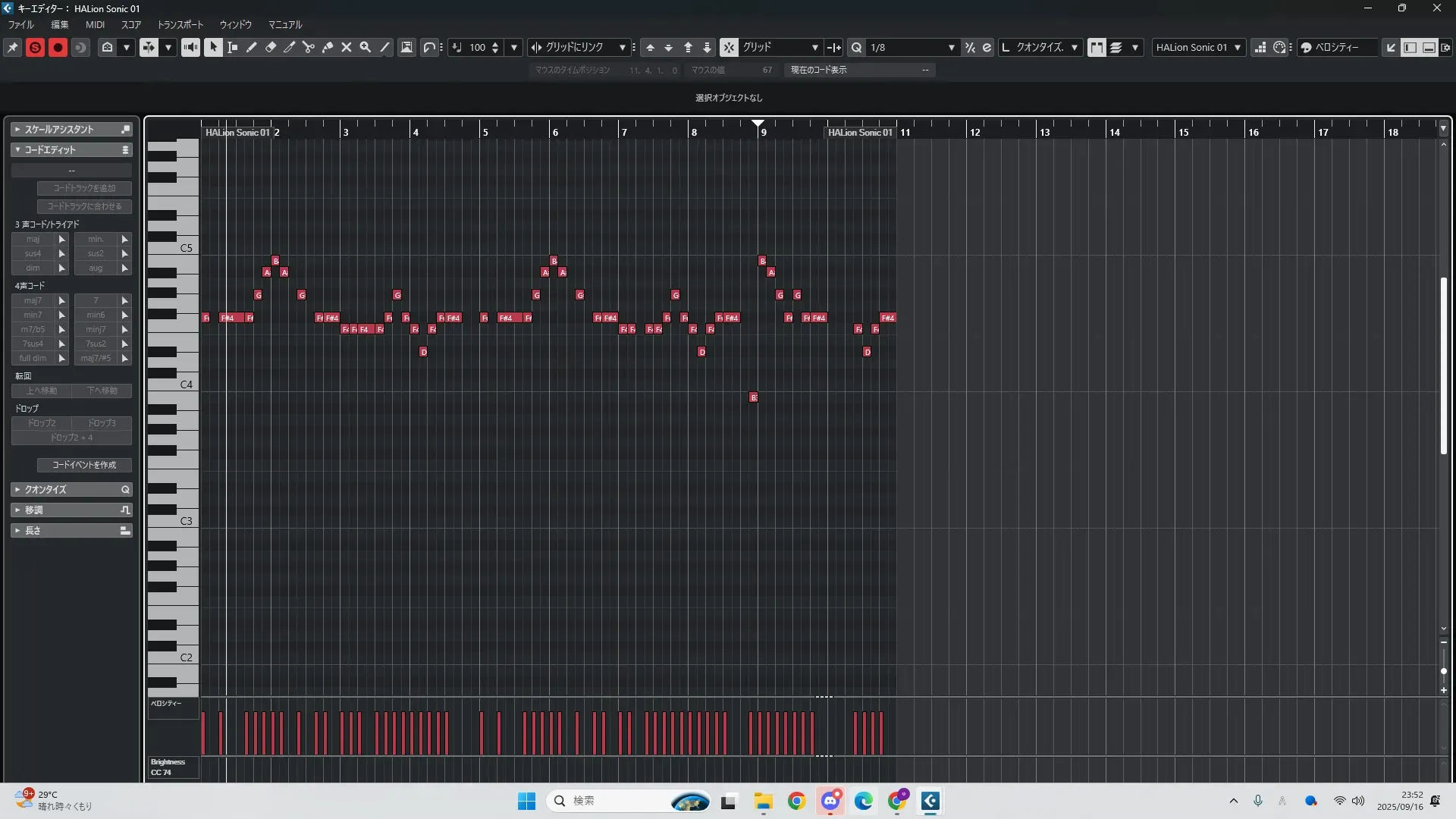Select the Erase tool
This screenshot has width=1456, height=819.
[270, 47]
